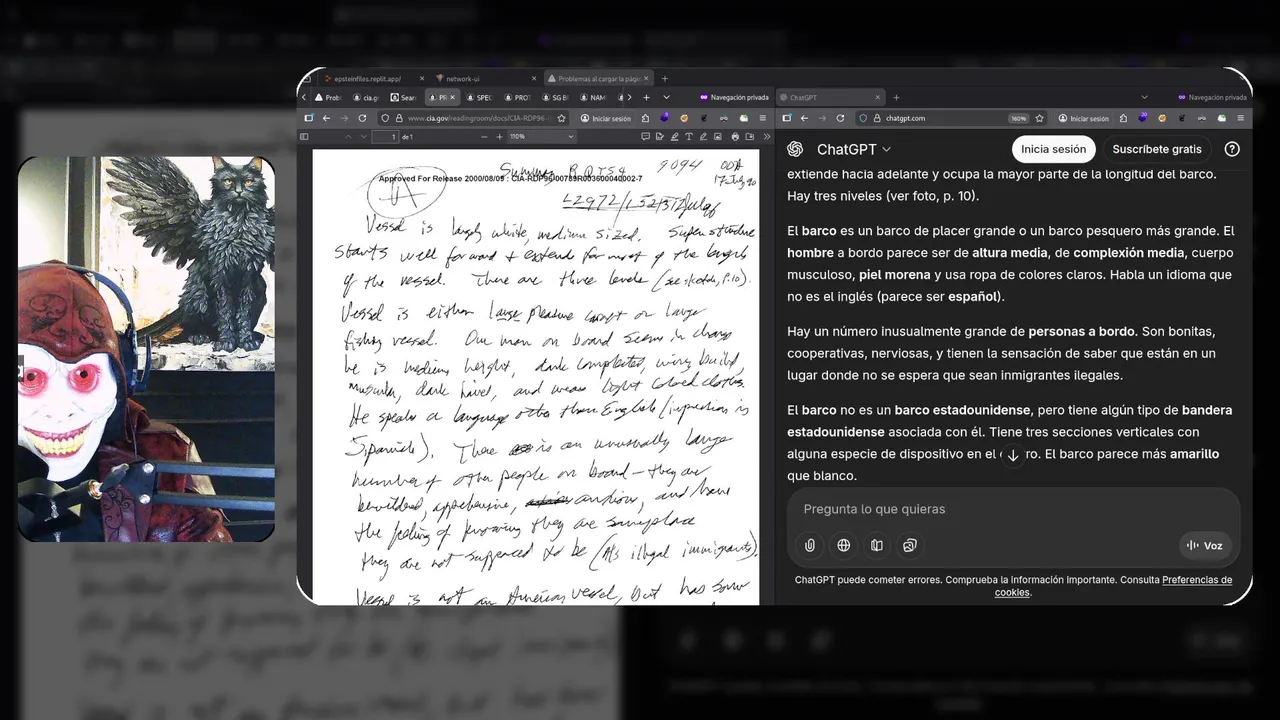The width and height of the screenshot is (1280, 720).
Task: Click the Suscríbete gratis button
Action: click(1157, 149)
